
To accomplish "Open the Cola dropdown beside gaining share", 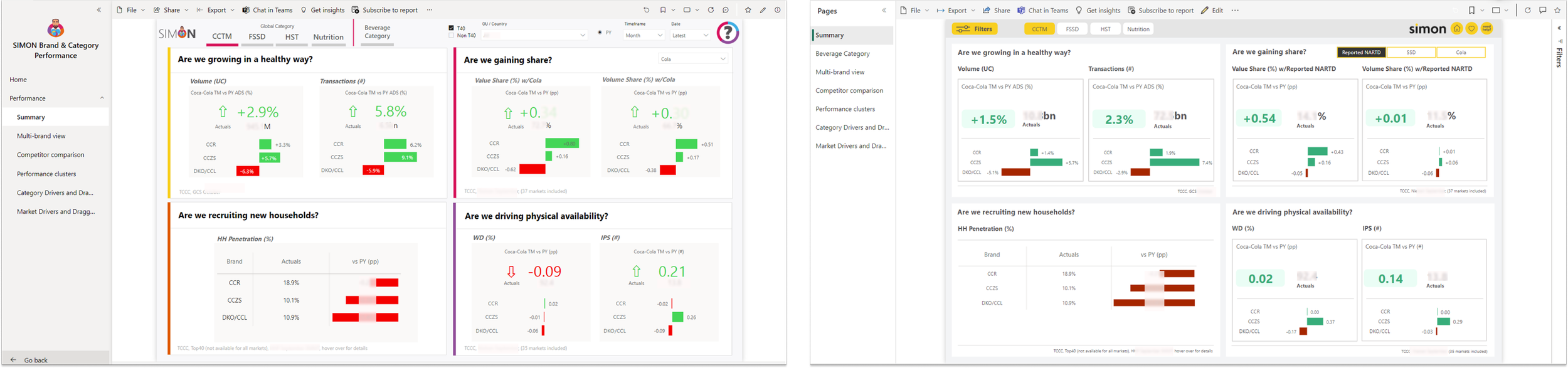I will 693,59.
